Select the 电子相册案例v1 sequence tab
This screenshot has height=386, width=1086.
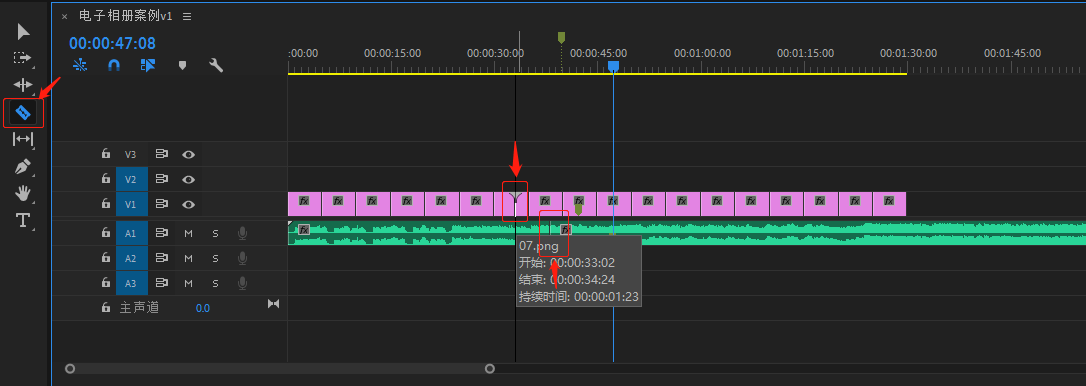click(125, 16)
